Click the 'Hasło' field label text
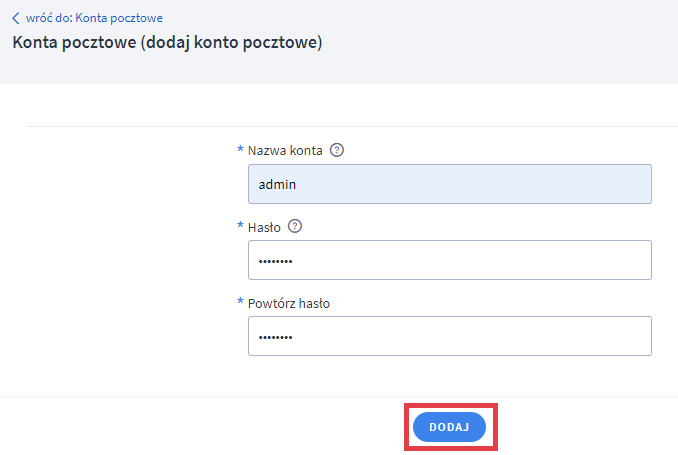Screen dimensions: 678x455 [265, 227]
